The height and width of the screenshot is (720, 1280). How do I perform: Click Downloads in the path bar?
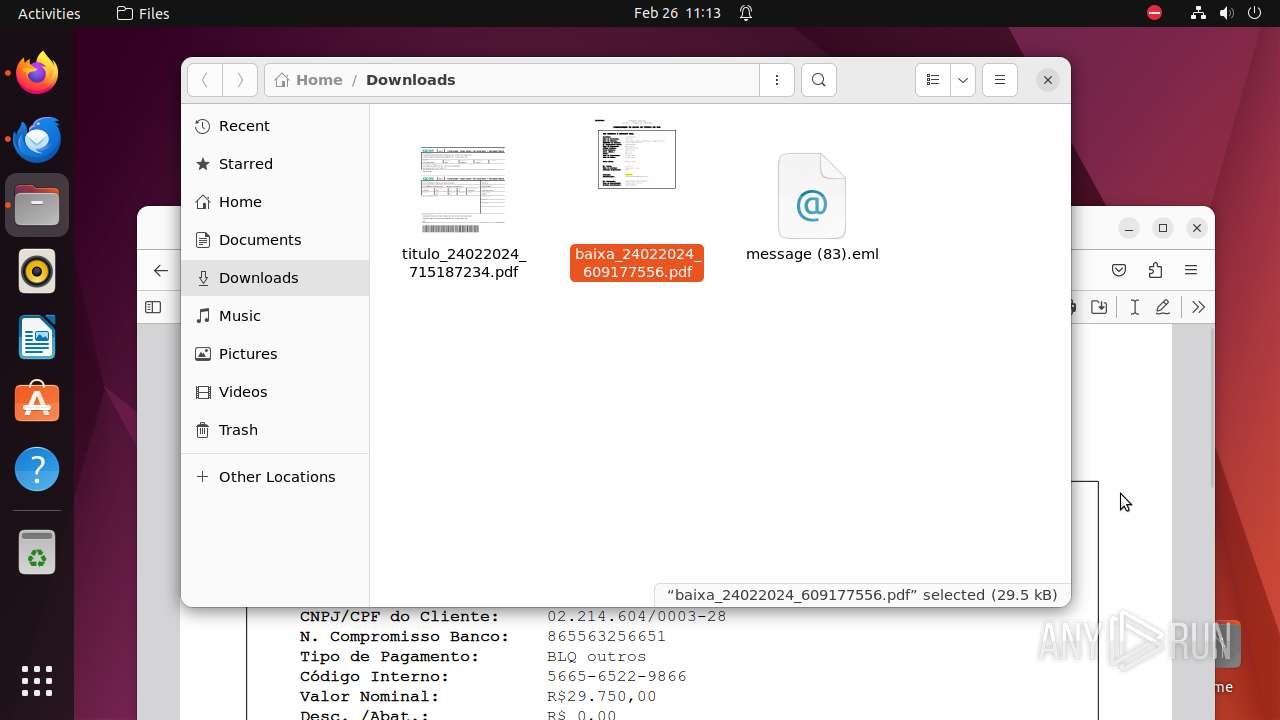[411, 80]
